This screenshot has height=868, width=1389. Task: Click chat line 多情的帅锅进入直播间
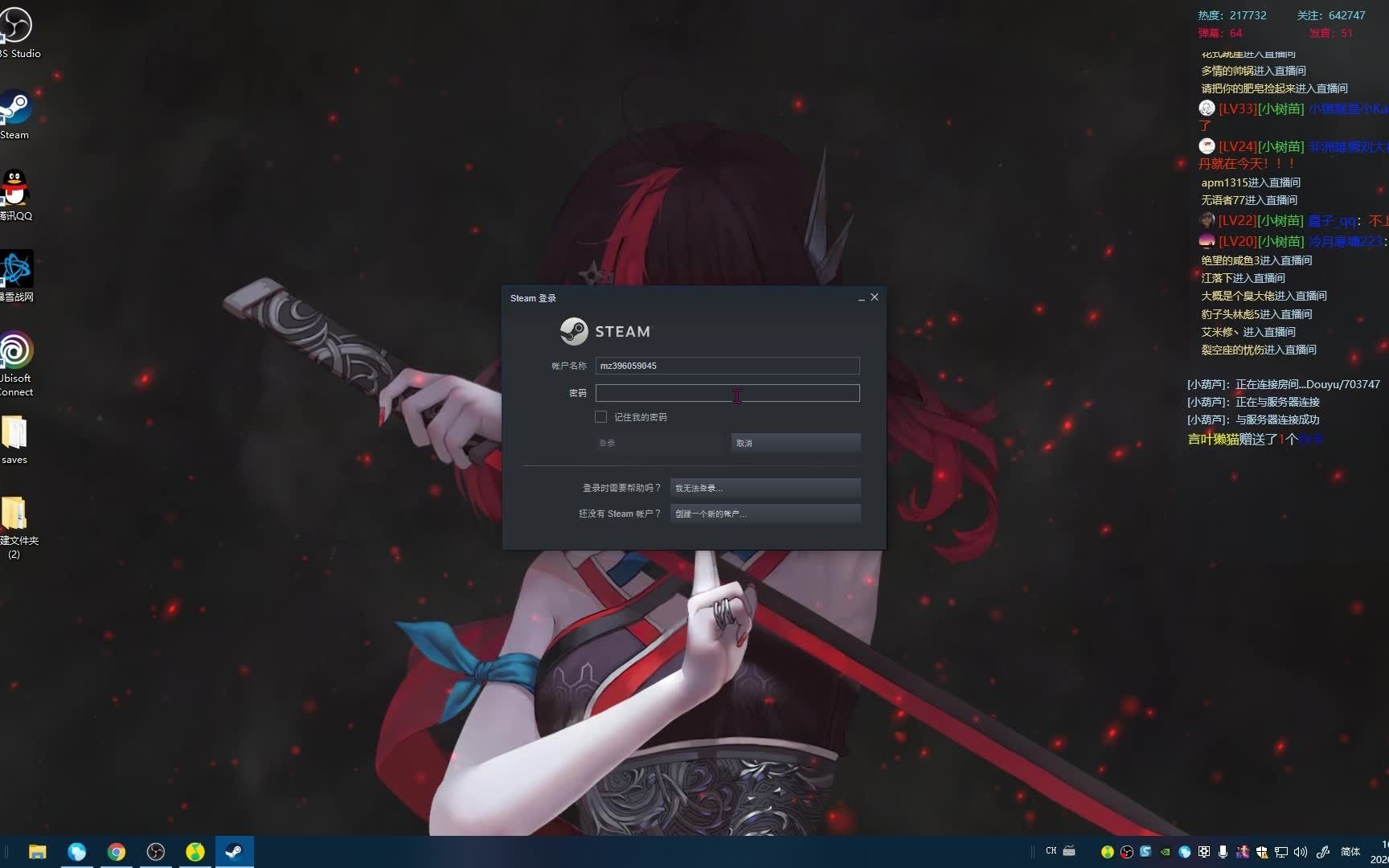pos(1253,71)
